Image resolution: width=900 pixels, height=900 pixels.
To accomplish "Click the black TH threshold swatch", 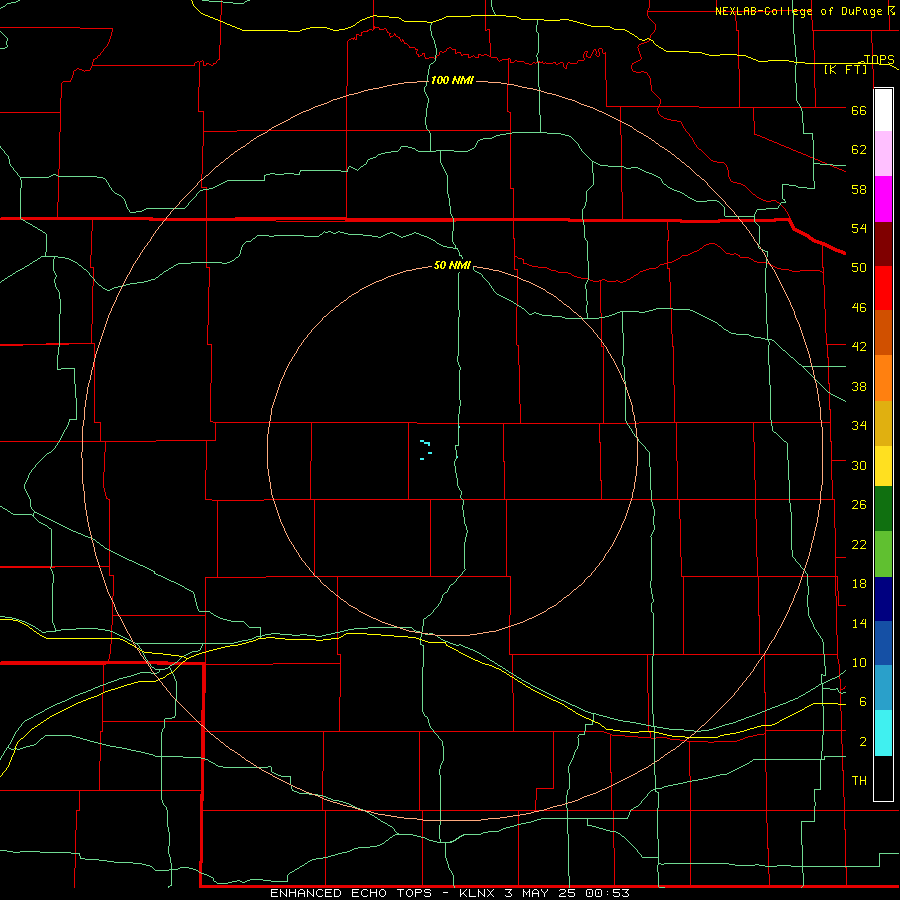I will pyautogui.click(x=883, y=778).
